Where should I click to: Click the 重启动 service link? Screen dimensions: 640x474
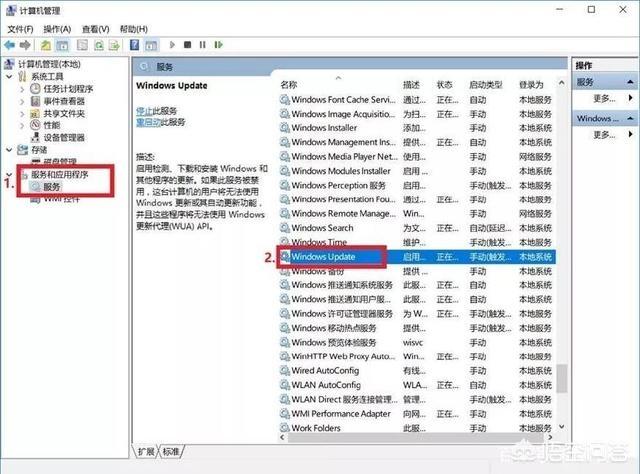pyautogui.click(x=148, y=122)
